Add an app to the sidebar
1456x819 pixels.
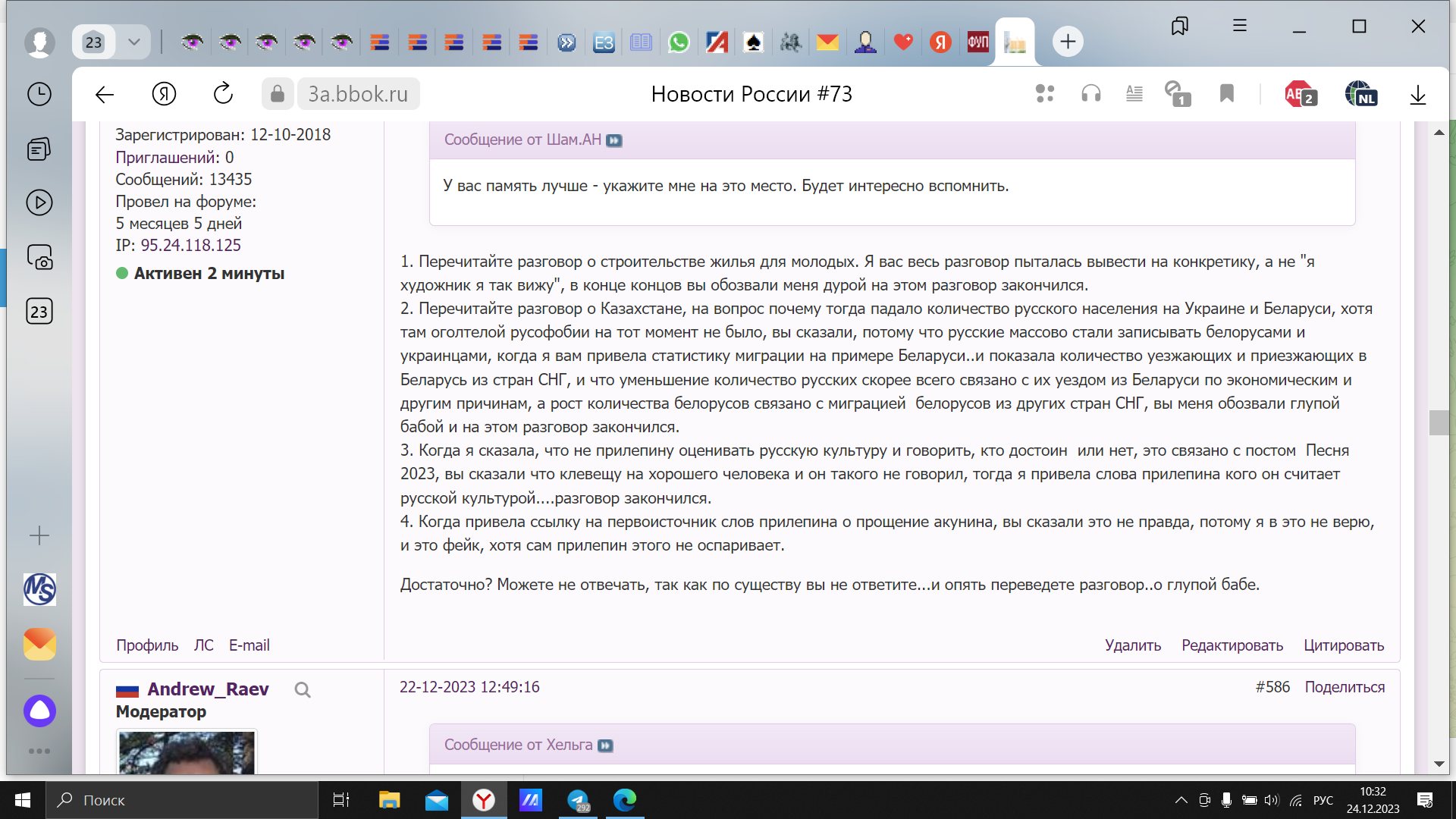tap(39, 536)
